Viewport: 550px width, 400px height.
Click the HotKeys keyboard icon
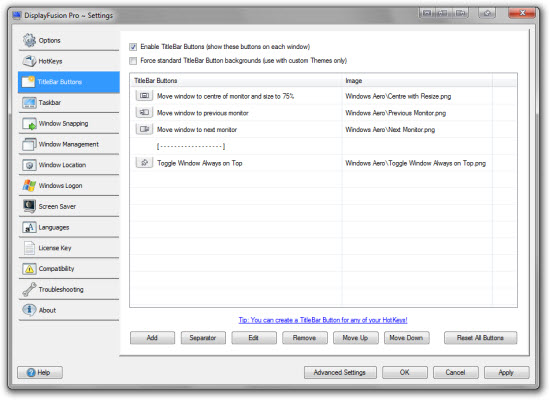click(x=29, y=61)
